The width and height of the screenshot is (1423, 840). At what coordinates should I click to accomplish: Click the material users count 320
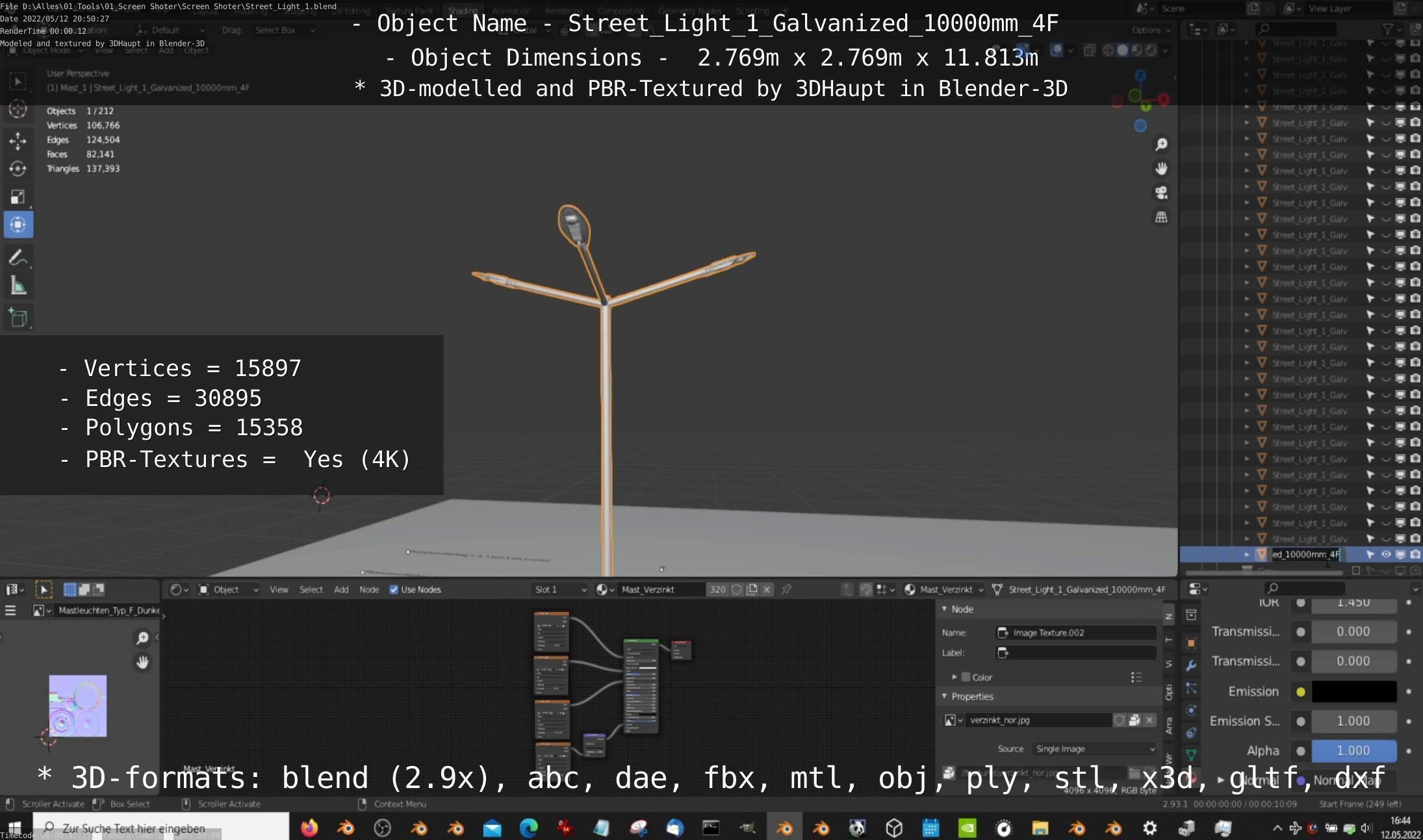pyautogui.click(x=717, y=589)
